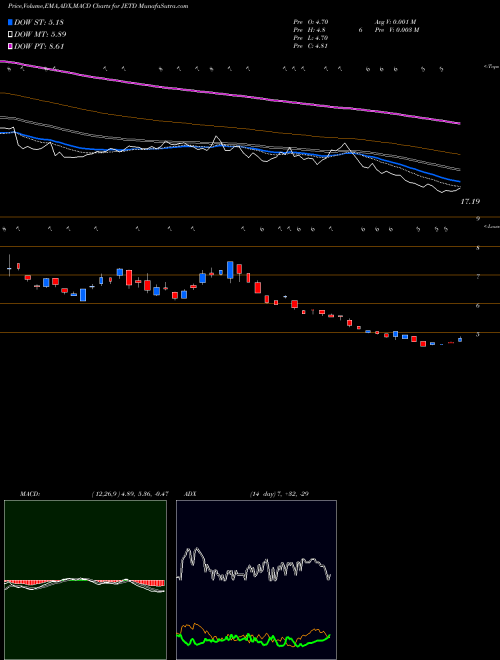Click the tallest blue candlestick near the price peak
500x660 pixels.
click(x=230, y=270)
